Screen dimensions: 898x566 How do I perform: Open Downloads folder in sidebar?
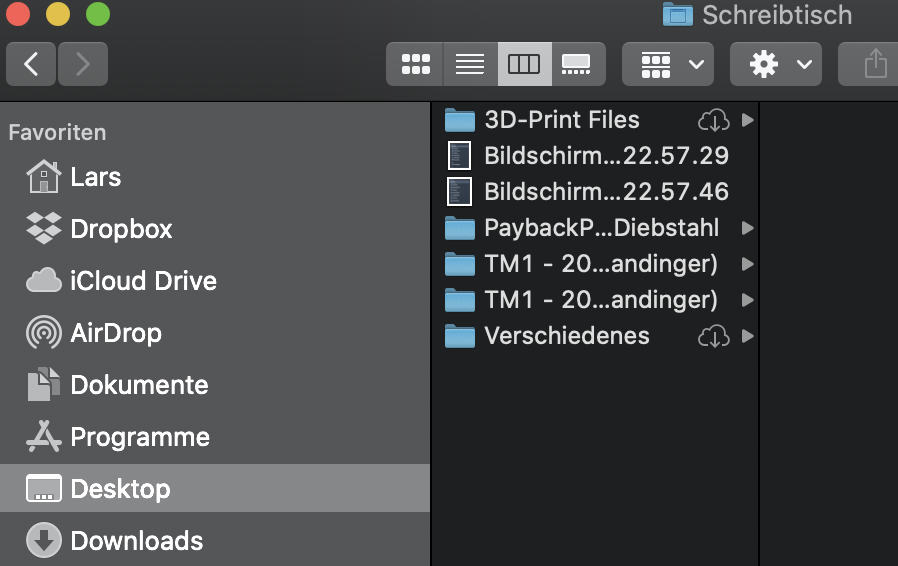(x=136, y=541)
